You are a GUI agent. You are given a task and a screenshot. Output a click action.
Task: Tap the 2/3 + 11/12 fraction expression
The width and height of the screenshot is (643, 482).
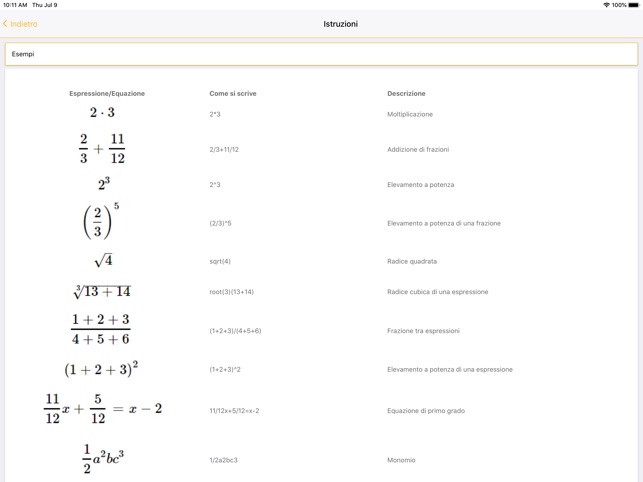(x=102, y=148)
